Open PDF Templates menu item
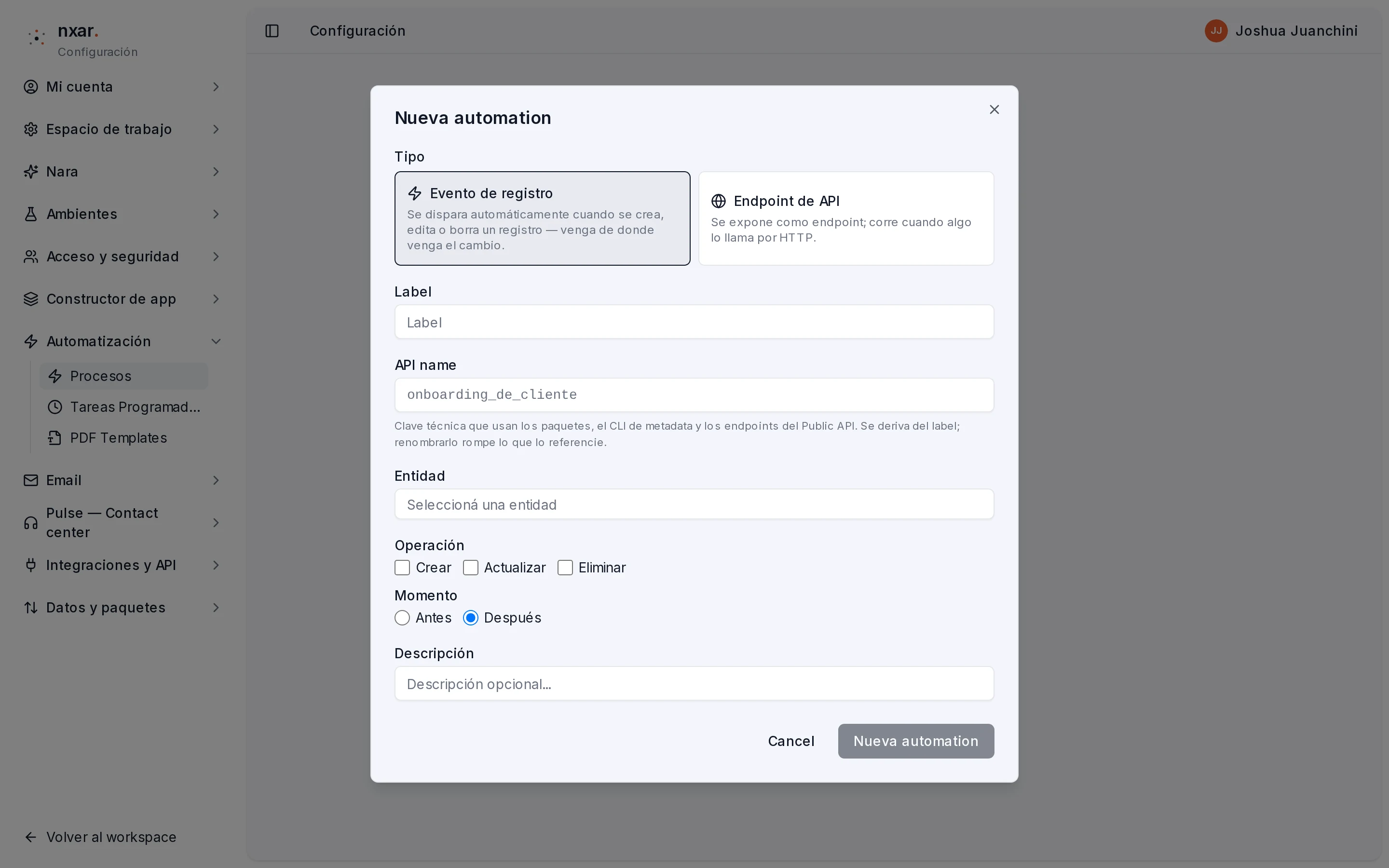This screenshot has height=868, width=1389. (124, 438)
